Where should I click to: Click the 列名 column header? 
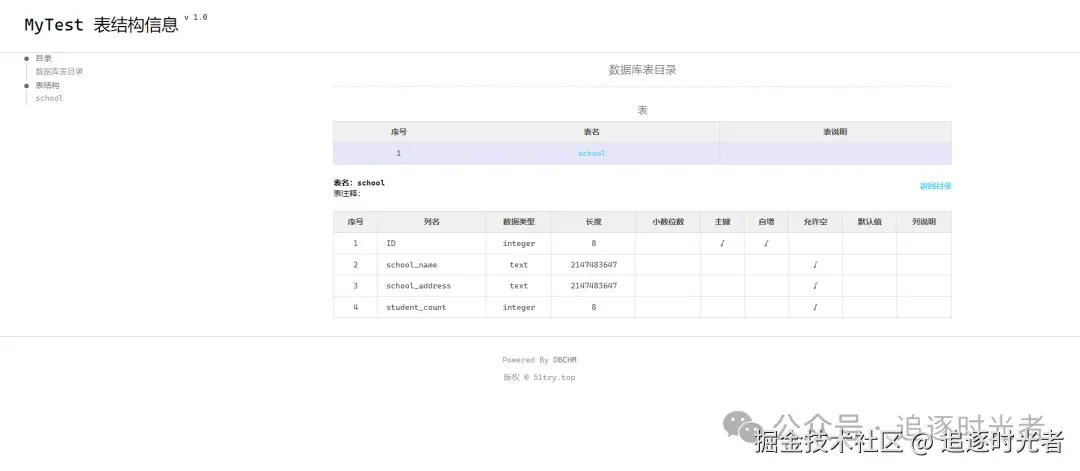click(x=432, y=222)
